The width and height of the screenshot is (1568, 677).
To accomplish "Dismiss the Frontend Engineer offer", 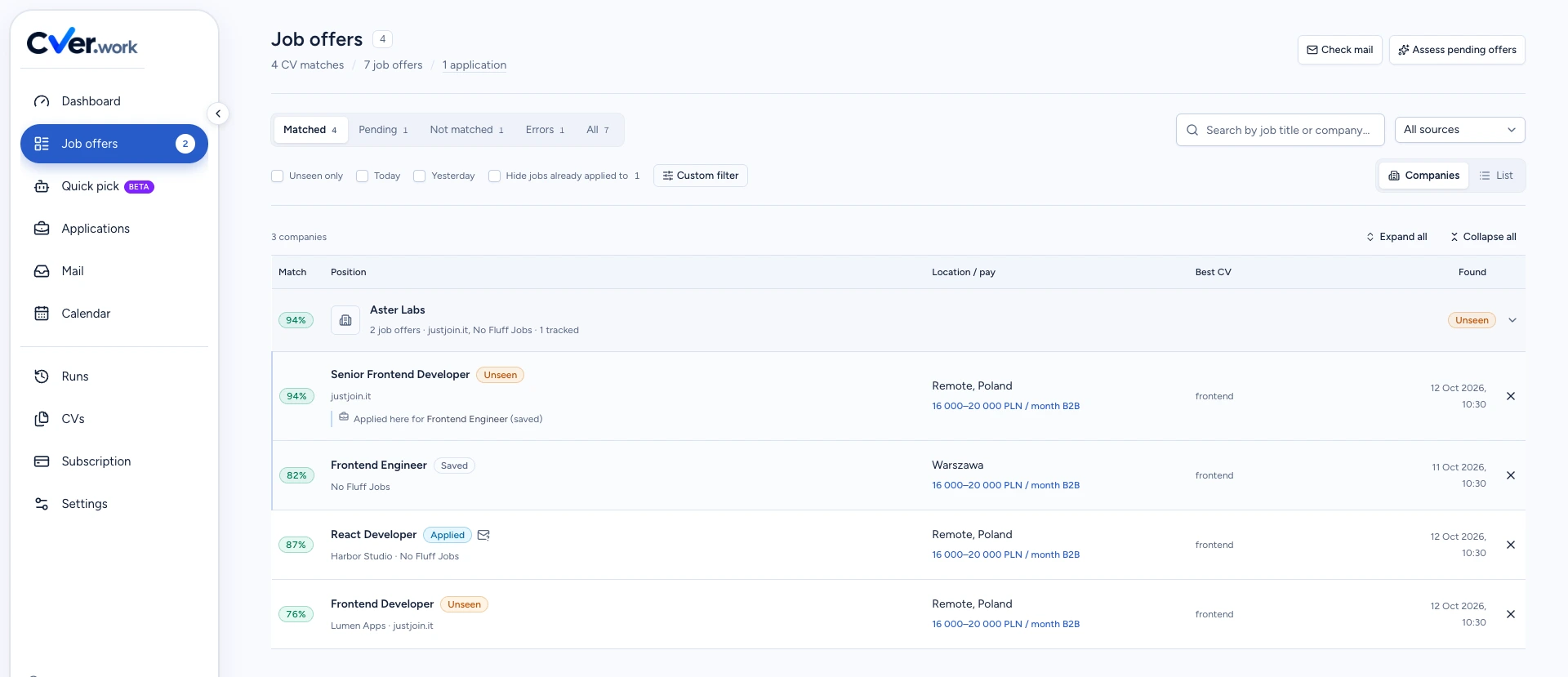I will point(1511,475).
